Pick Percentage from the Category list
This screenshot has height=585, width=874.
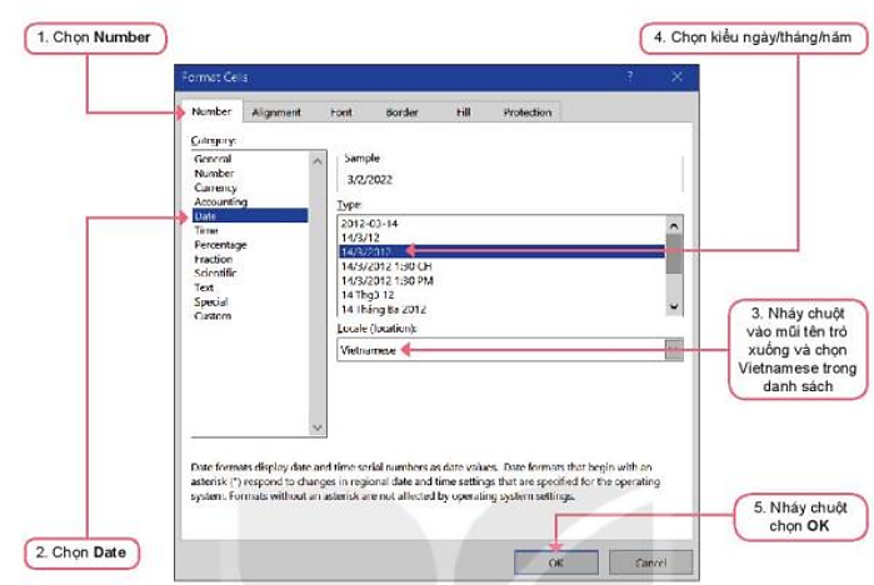[x=220, y=245]
